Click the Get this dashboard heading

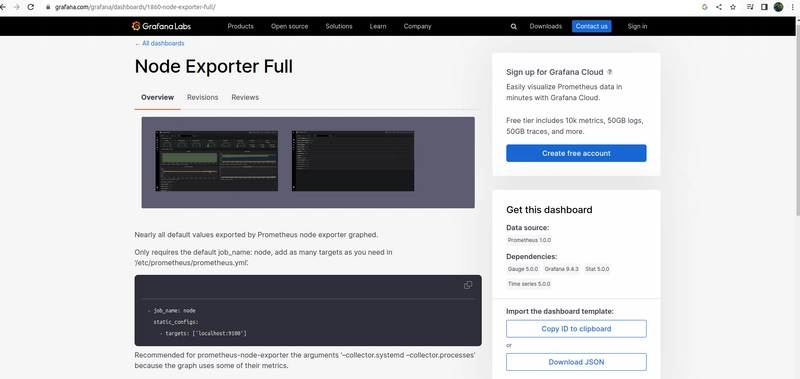[x=549, y=210]
